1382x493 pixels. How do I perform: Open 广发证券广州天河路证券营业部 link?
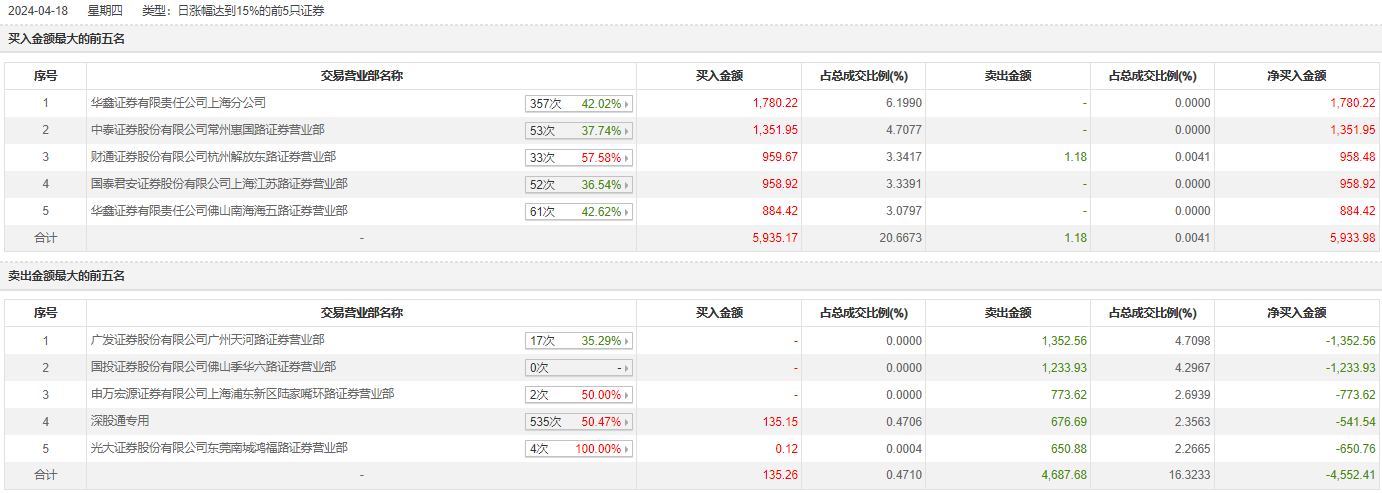click(x=207, y=340)
